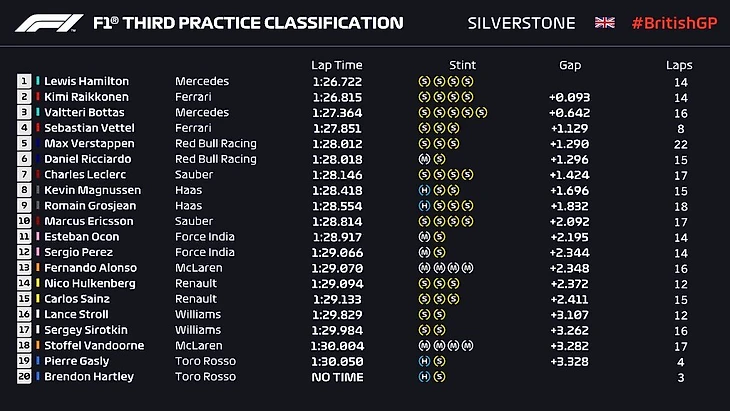Click Alonso's first medium tyre icon

point(424,268)
